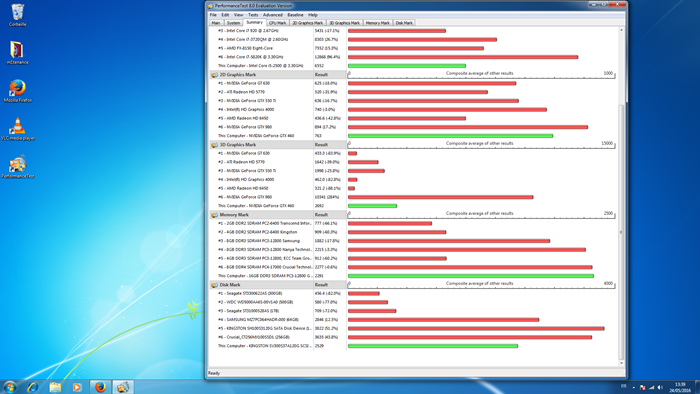
Task: Open Windows Explorer folder in taskbar
Action: 55,387
